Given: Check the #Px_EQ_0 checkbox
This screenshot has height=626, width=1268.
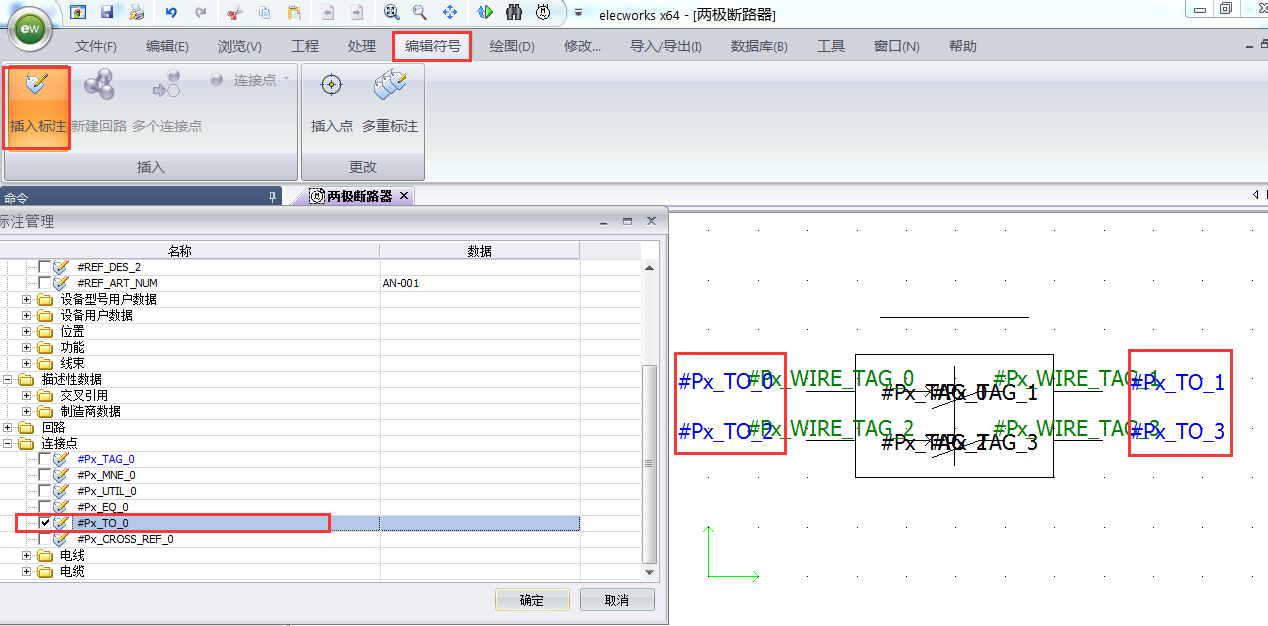Looking at the screenshot, I should click(44, 507).
